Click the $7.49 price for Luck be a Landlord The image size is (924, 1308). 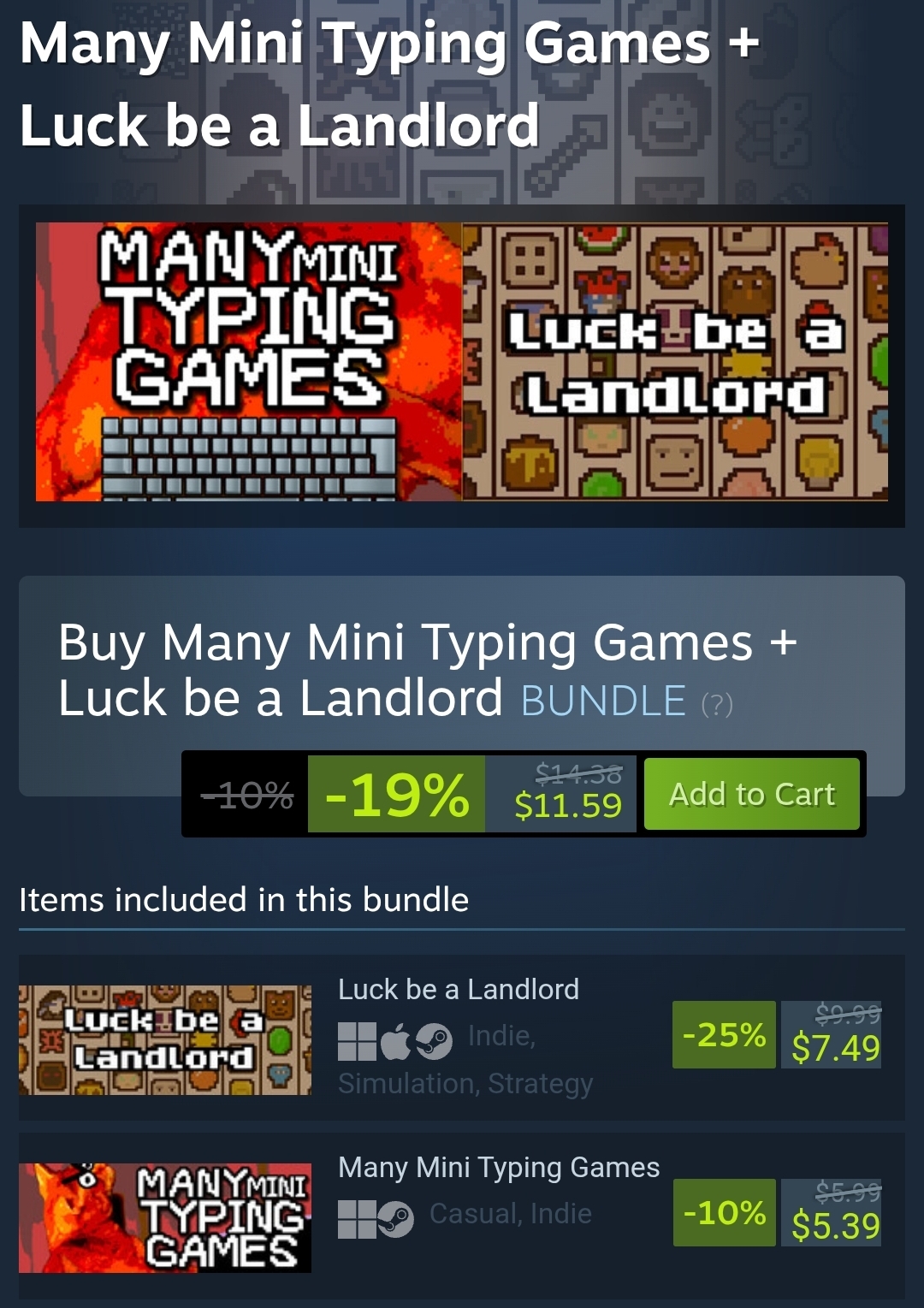click(x=836, y=1047)
